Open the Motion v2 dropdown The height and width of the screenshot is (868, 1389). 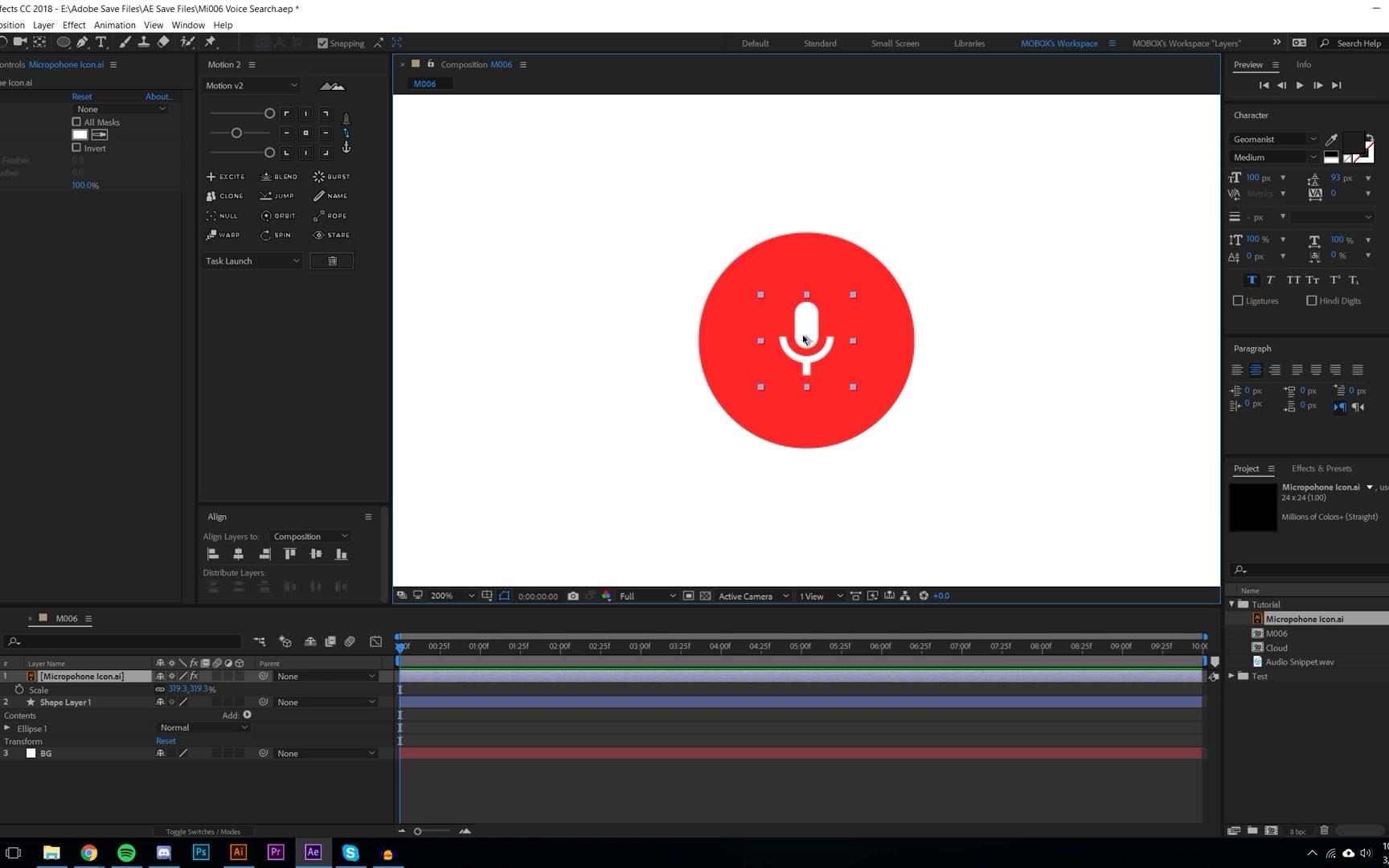[251, 85]
